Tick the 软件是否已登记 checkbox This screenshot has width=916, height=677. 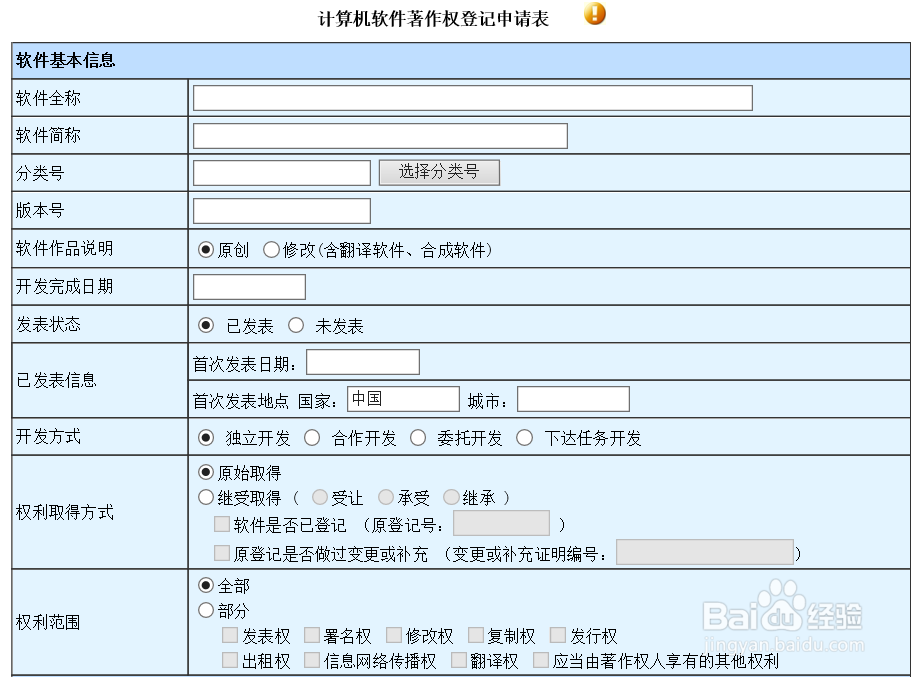click(x=221, y=524)
